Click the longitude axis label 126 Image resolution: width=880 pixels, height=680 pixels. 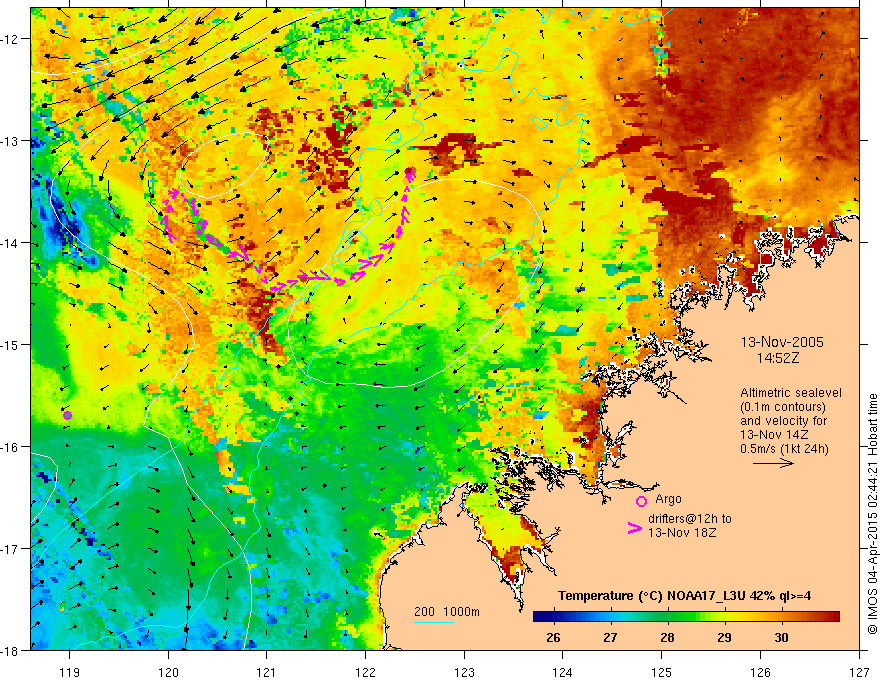point(760,672)
